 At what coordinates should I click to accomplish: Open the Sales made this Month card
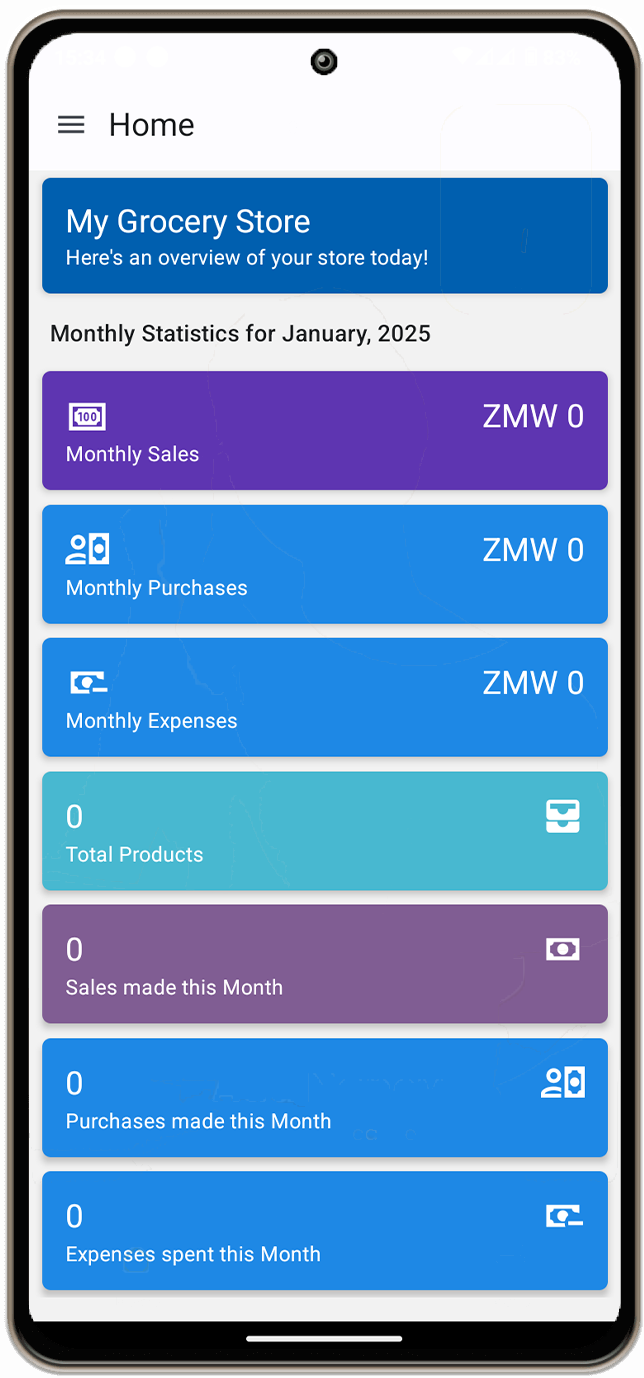(325, 963)
